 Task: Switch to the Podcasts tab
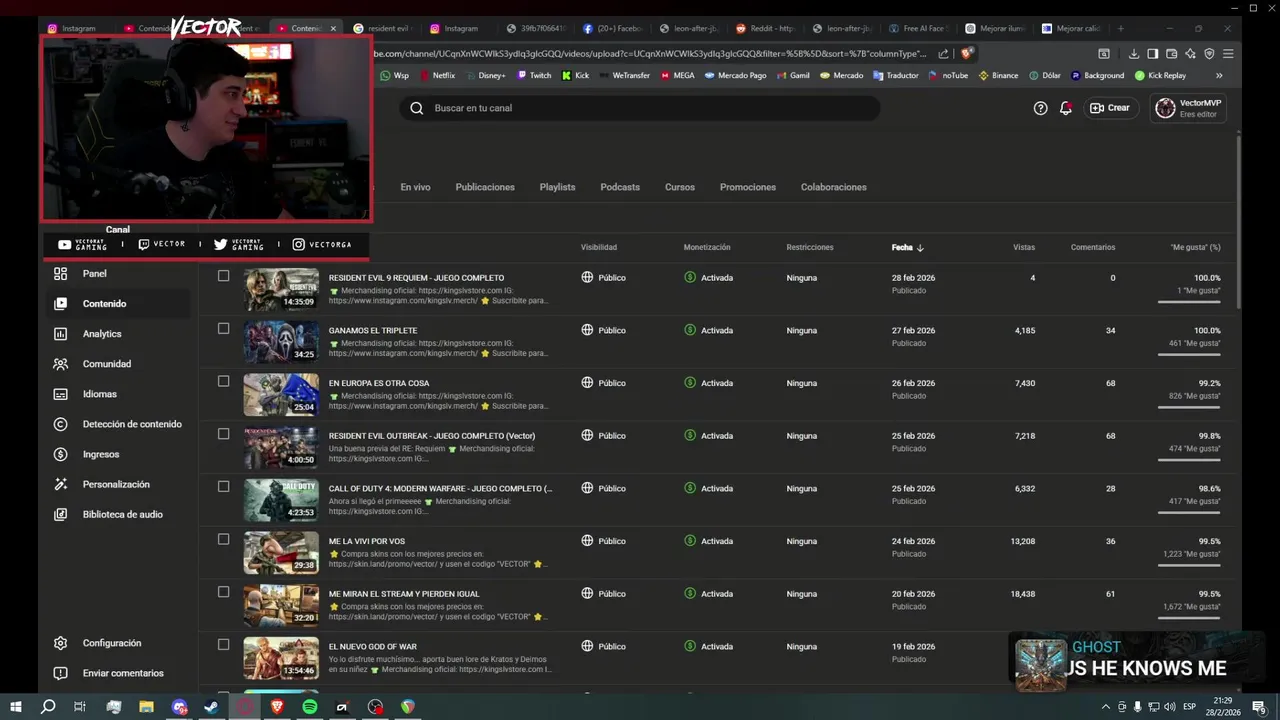620,187
